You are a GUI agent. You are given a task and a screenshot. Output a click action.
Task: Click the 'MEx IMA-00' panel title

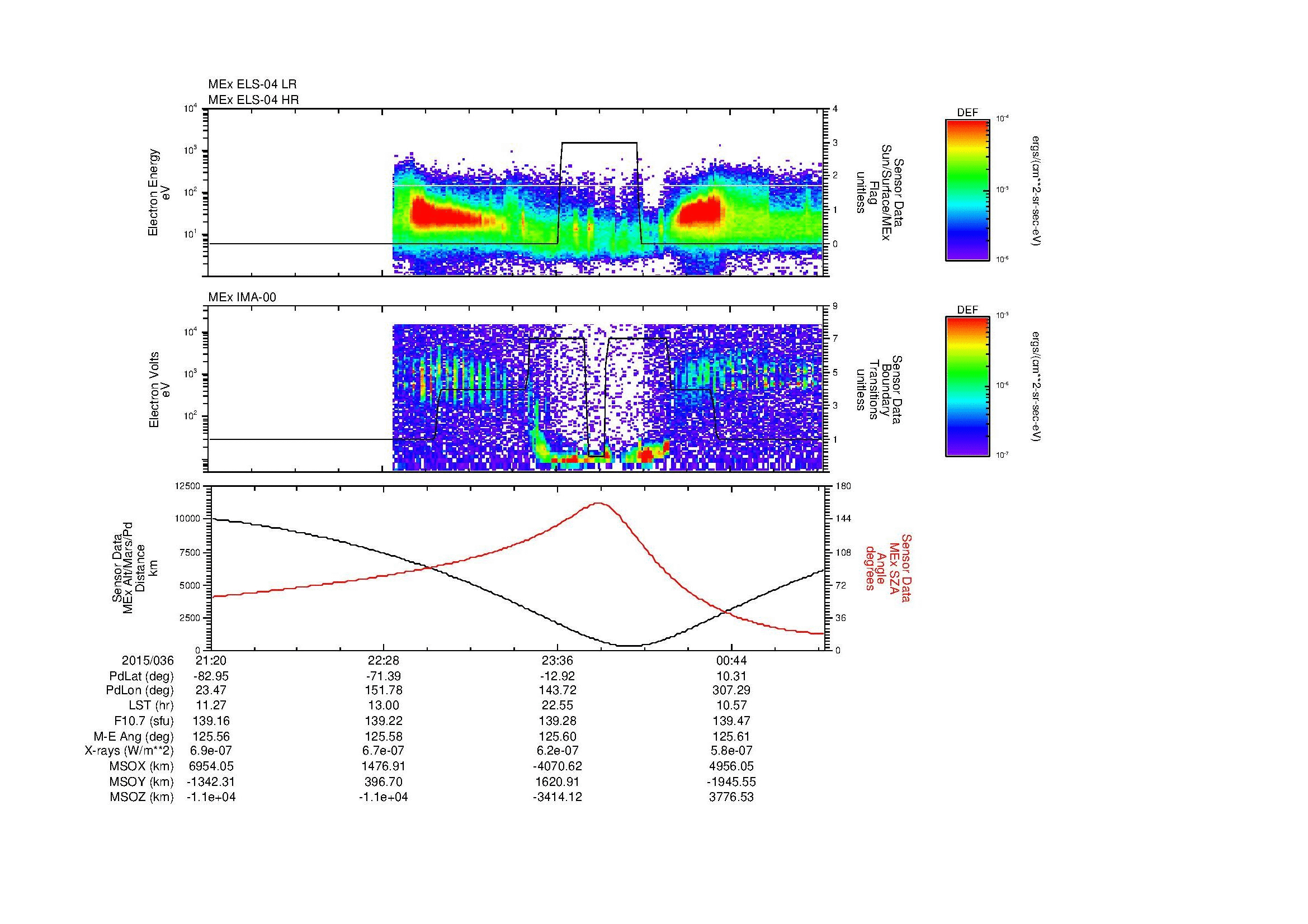242,297
